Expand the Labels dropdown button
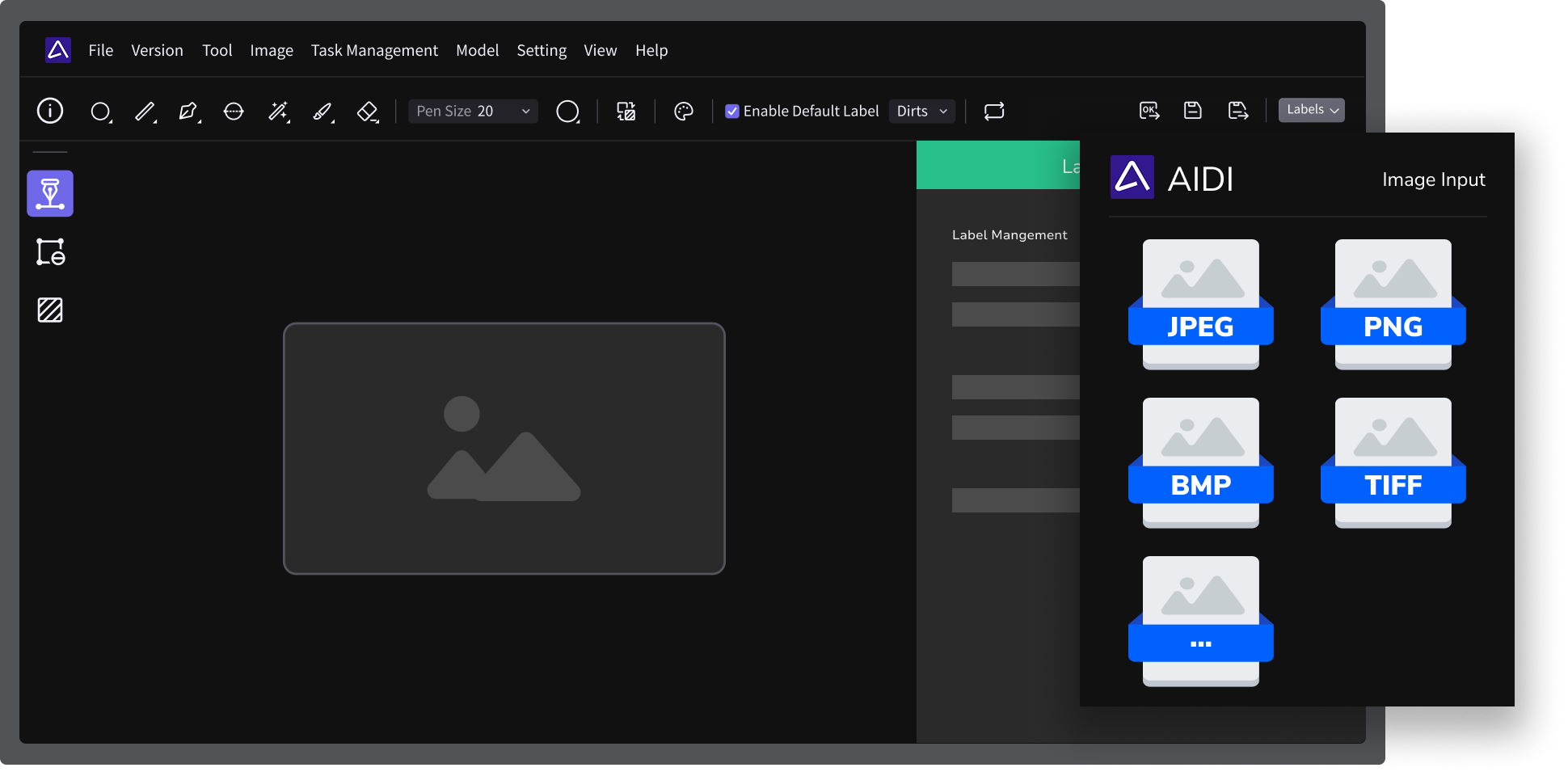This screenshot has height=776, width=1568. pos(1311,110)
